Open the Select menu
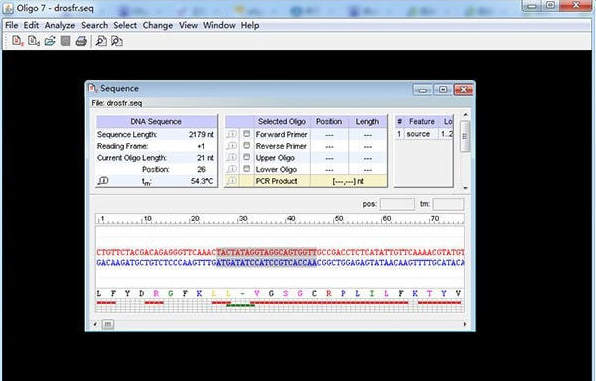 point(125,25)
